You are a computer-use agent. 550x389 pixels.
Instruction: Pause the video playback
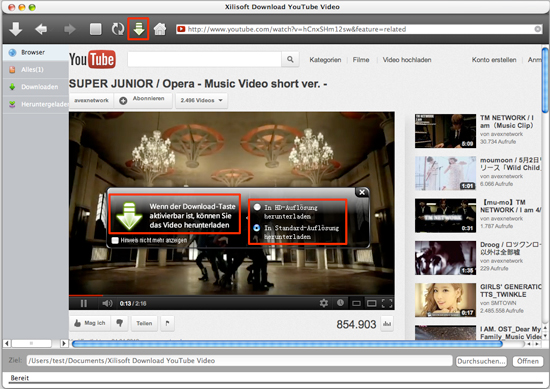pyautogui.click(x=83, y=303)
